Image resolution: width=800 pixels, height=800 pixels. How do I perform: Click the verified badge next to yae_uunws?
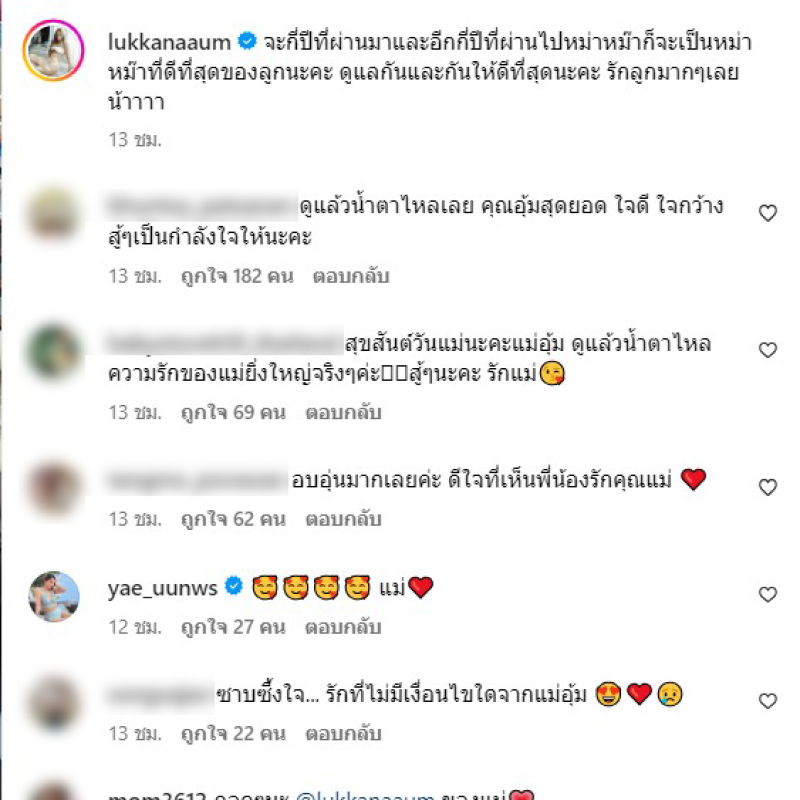pos(234,586)
